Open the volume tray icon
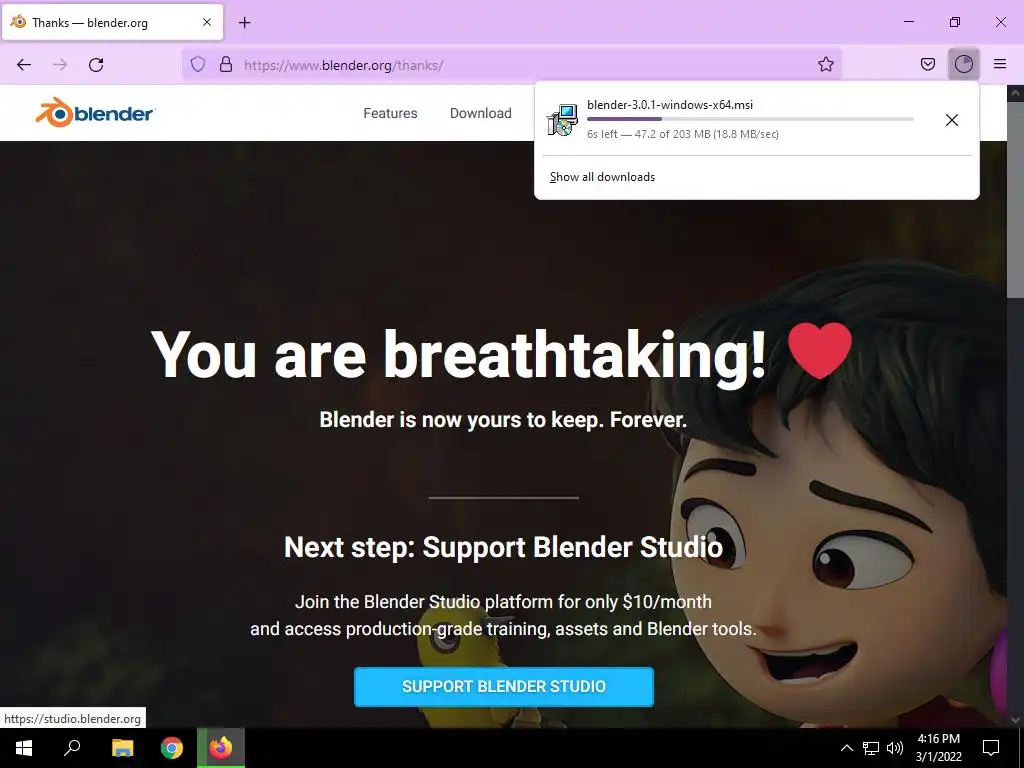 [x=895, y=748]
